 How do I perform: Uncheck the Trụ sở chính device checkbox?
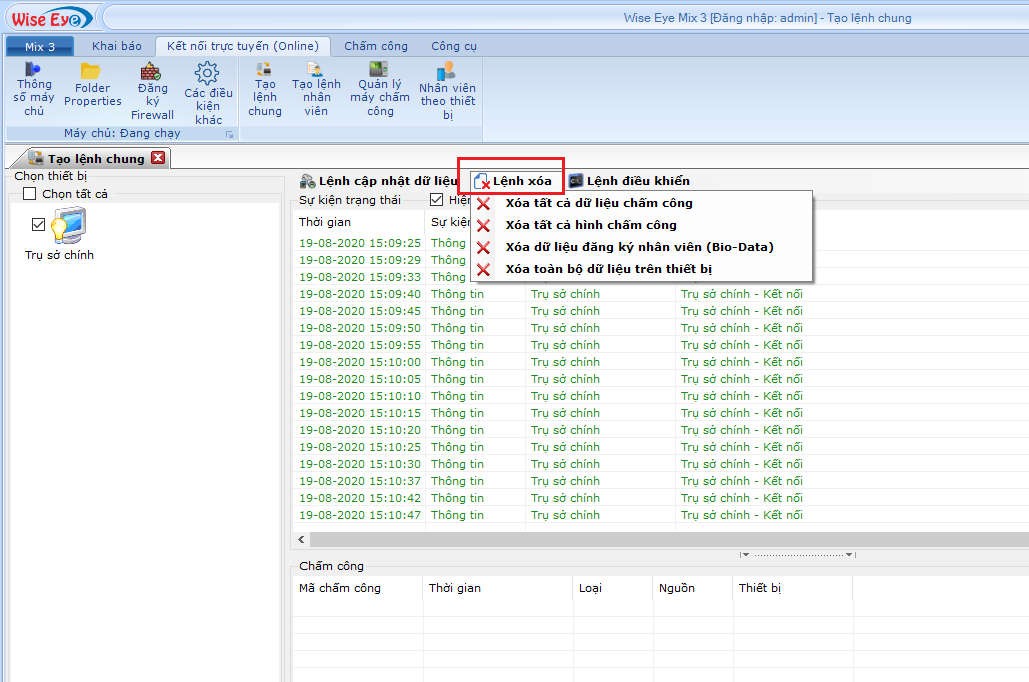pyautogui.click(x=39, y=224)
